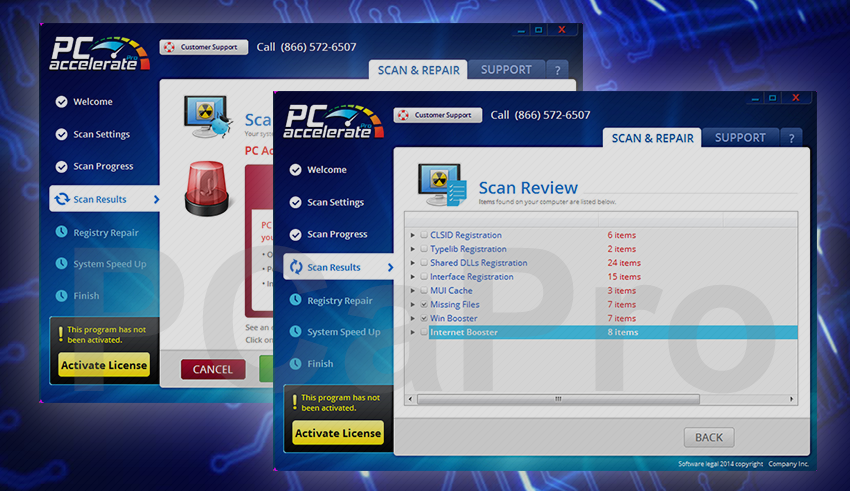Click the '24 items' count for Shared DLLs
Image resolution: width=850 pixels, height=491 pixels.
(x=623, y=262)
